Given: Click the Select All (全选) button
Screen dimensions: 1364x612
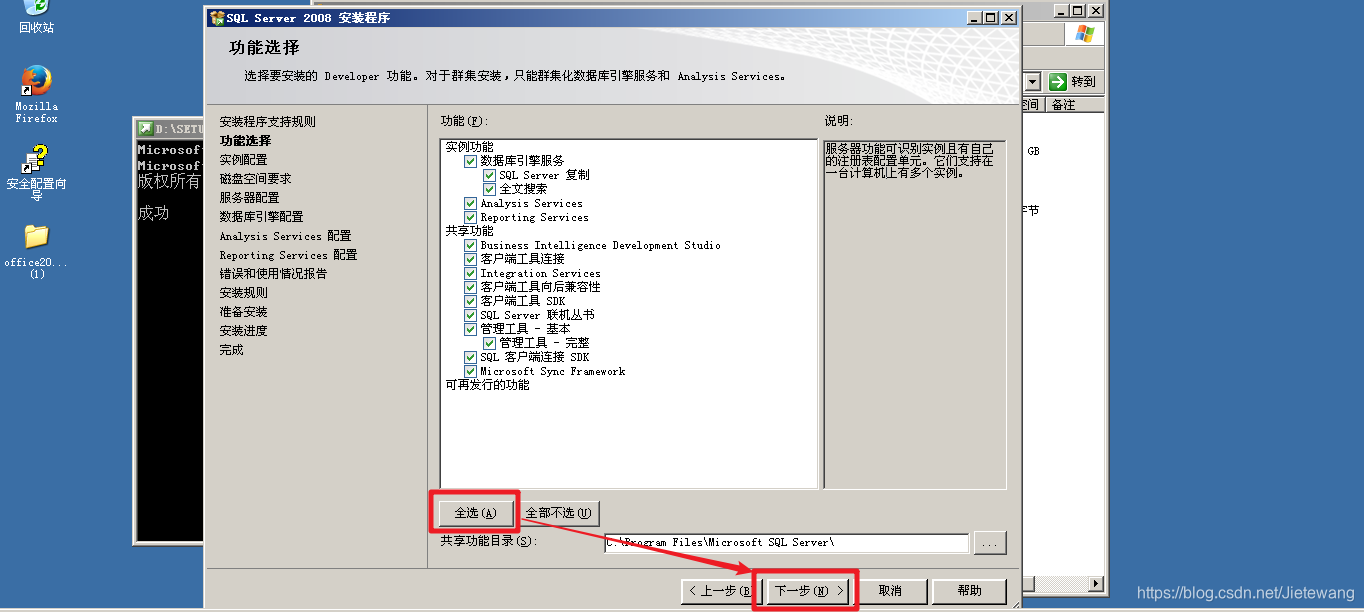Looking at the screenshot, I should (x=475, y=513).
